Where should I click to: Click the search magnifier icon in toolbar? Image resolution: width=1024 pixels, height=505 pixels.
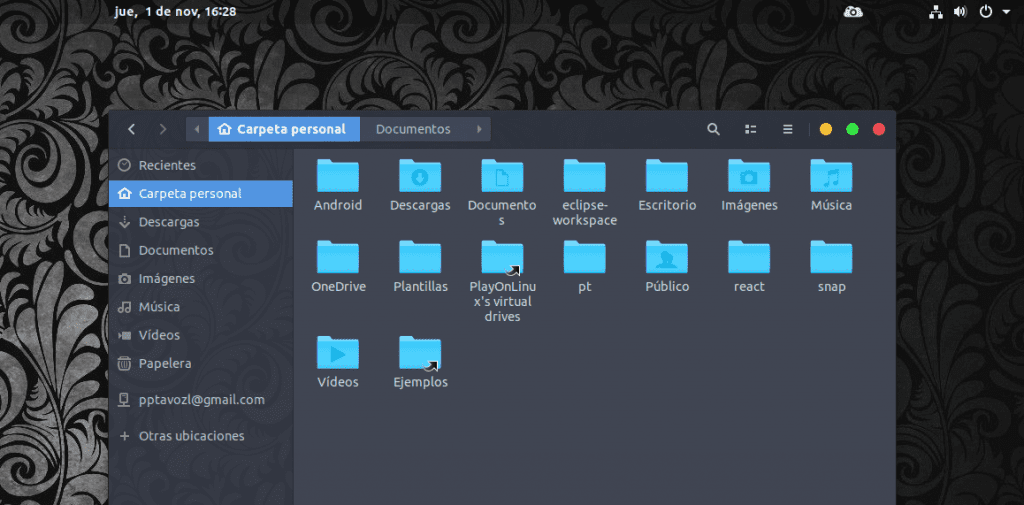[x=713, y=129]
